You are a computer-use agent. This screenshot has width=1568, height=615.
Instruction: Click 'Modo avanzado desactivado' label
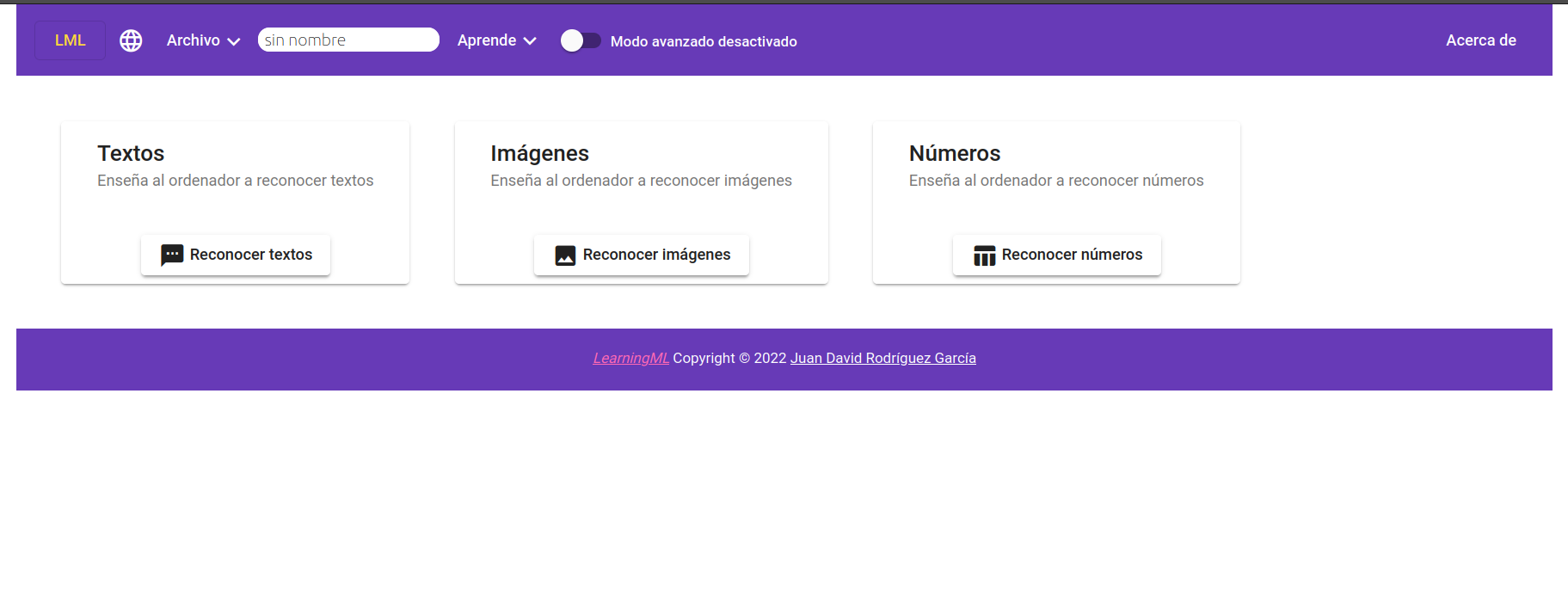(704, 41)
